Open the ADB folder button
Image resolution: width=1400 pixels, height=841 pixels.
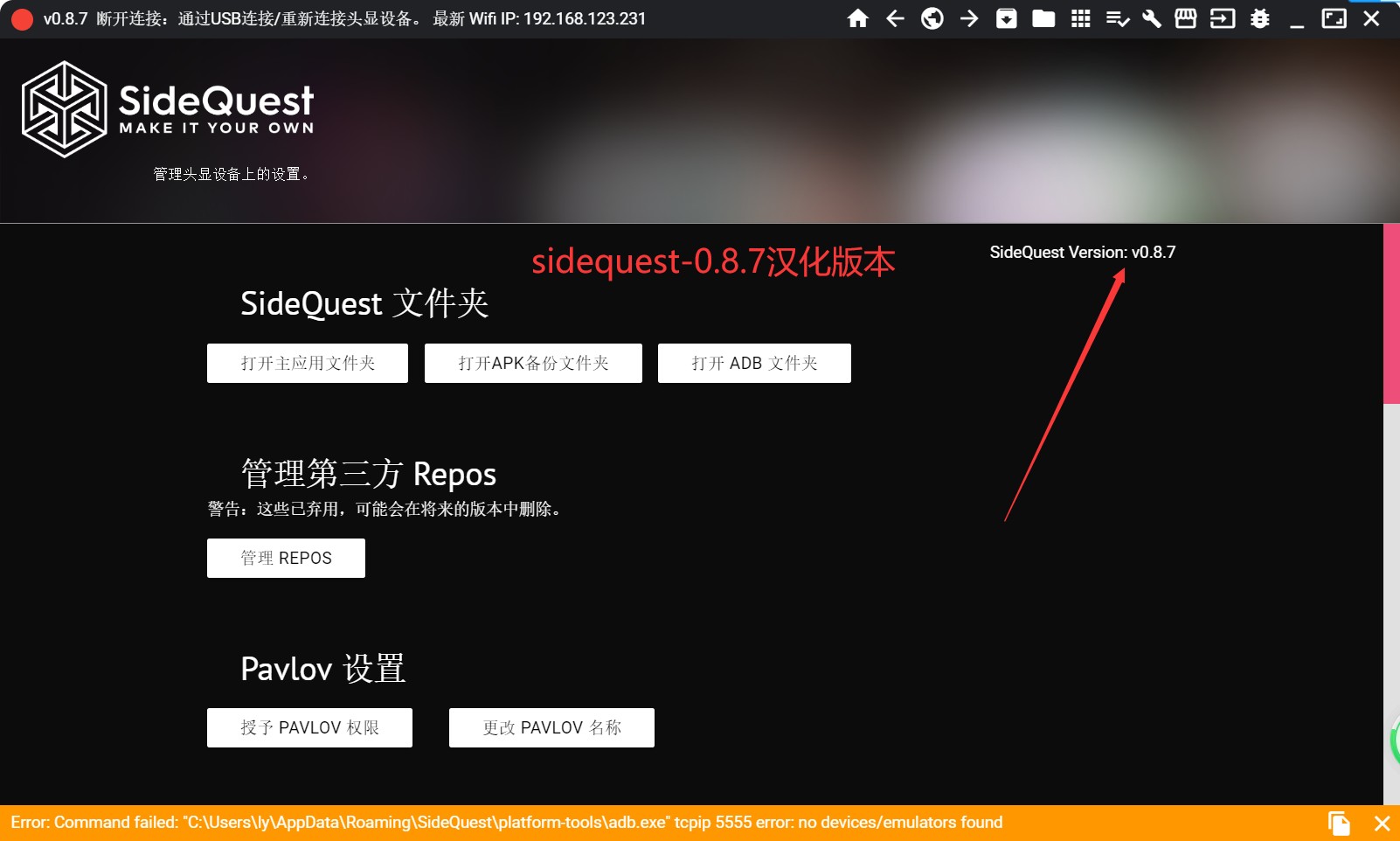[x=753, y=363]
